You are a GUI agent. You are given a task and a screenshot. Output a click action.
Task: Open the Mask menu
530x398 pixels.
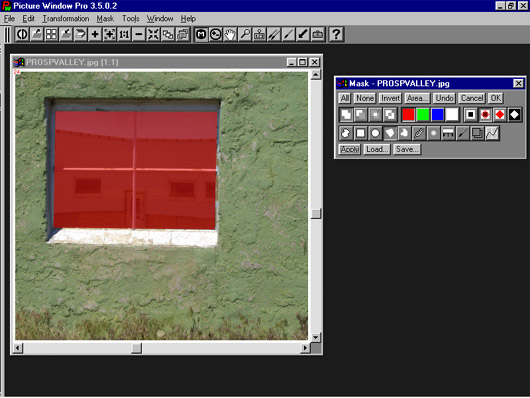coord(105,19)
